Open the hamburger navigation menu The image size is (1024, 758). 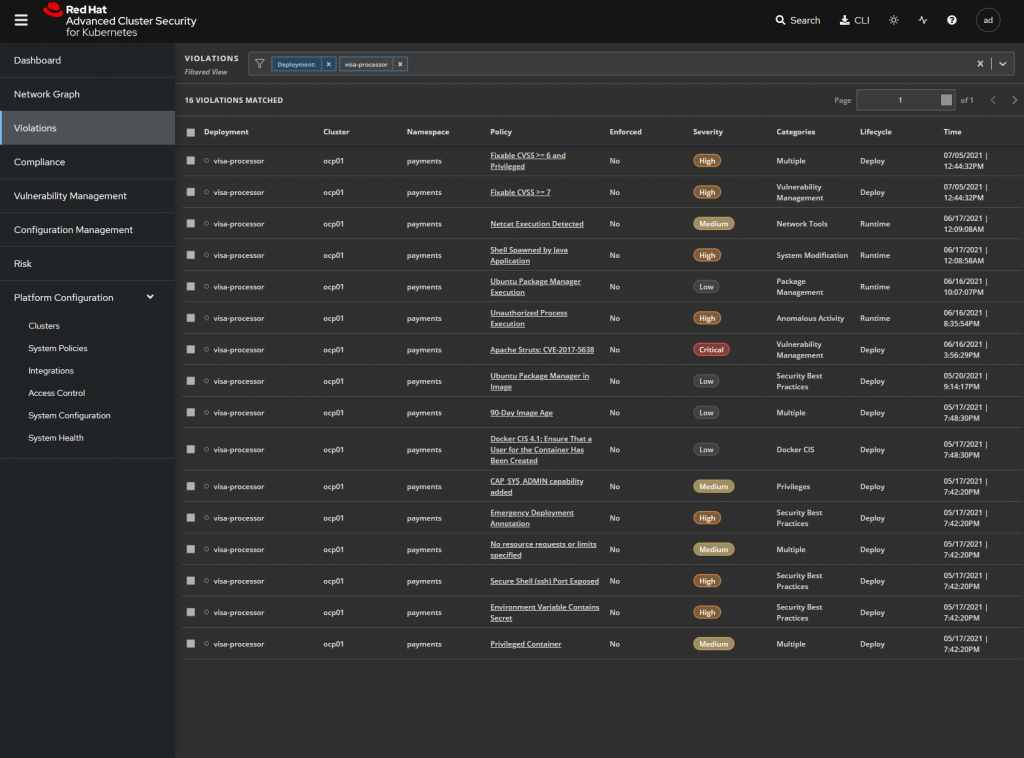21,20
